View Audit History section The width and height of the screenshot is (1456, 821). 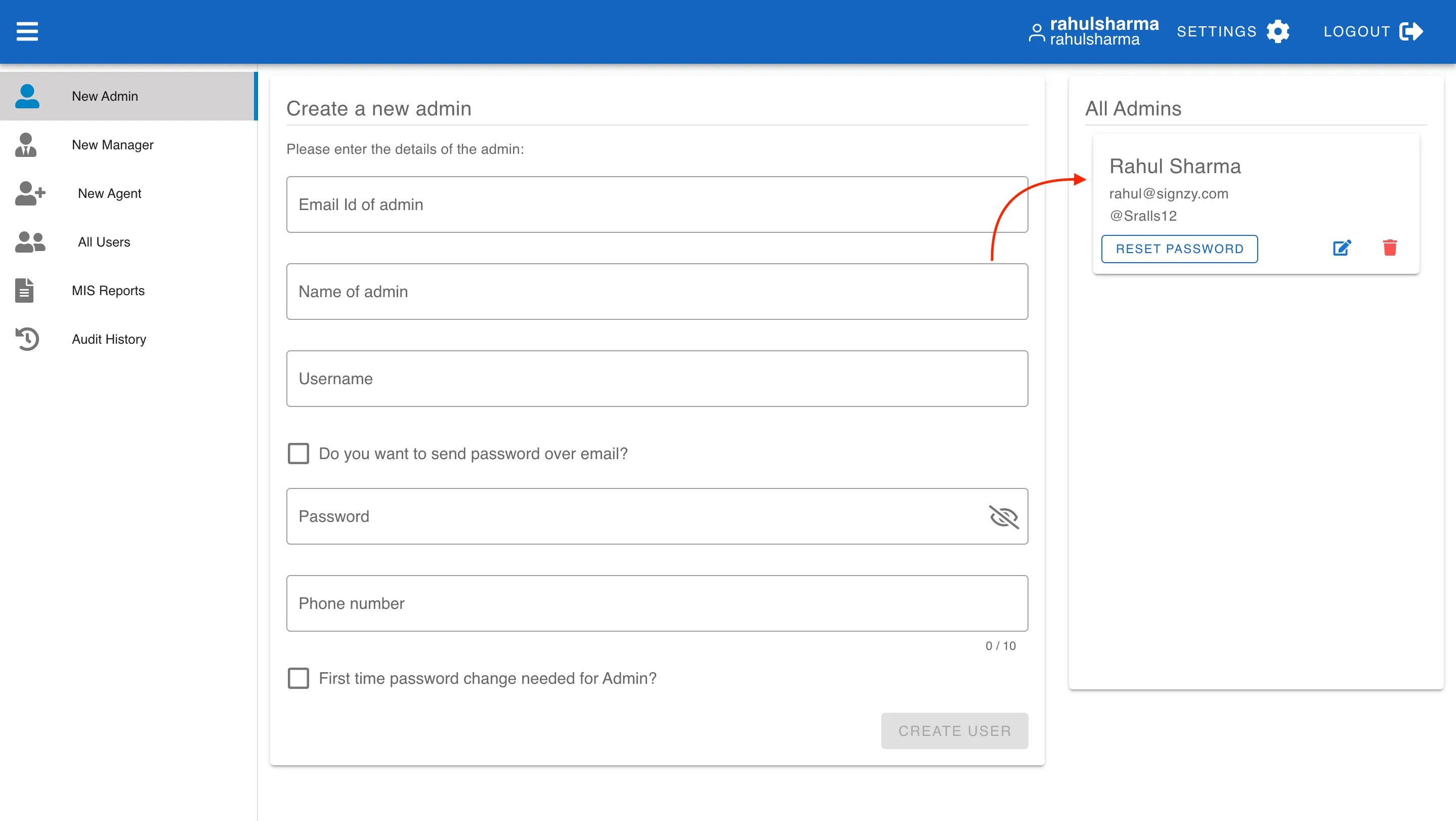(129, 339)
